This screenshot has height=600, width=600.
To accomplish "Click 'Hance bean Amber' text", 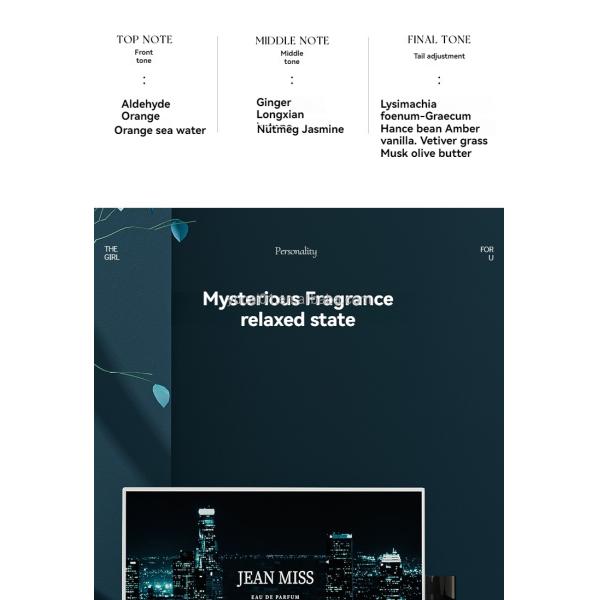I will pyautogui.click(x=430, y=128).
